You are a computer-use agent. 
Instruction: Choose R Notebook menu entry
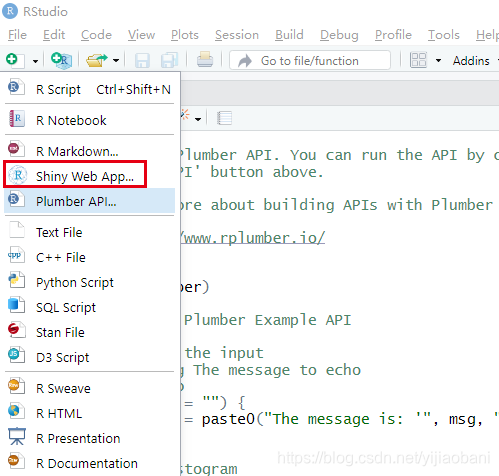(x=89, y=120)
